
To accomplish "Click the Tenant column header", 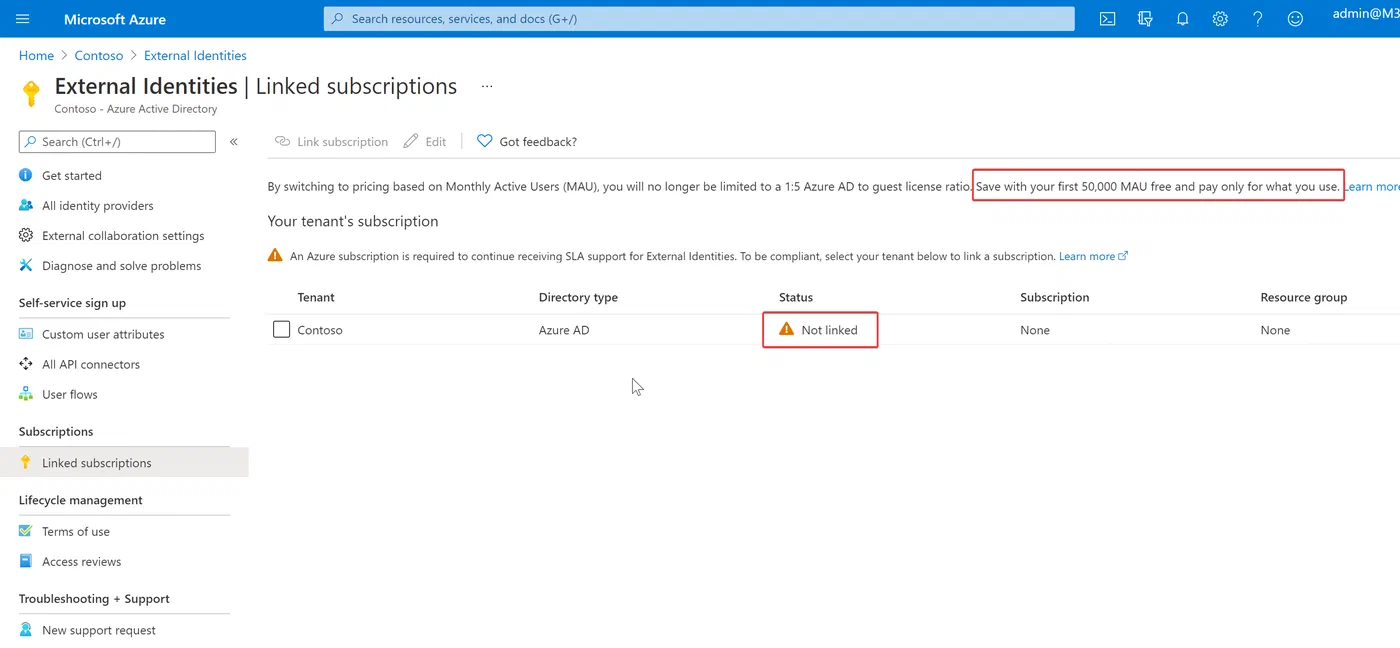I will 316,297.
